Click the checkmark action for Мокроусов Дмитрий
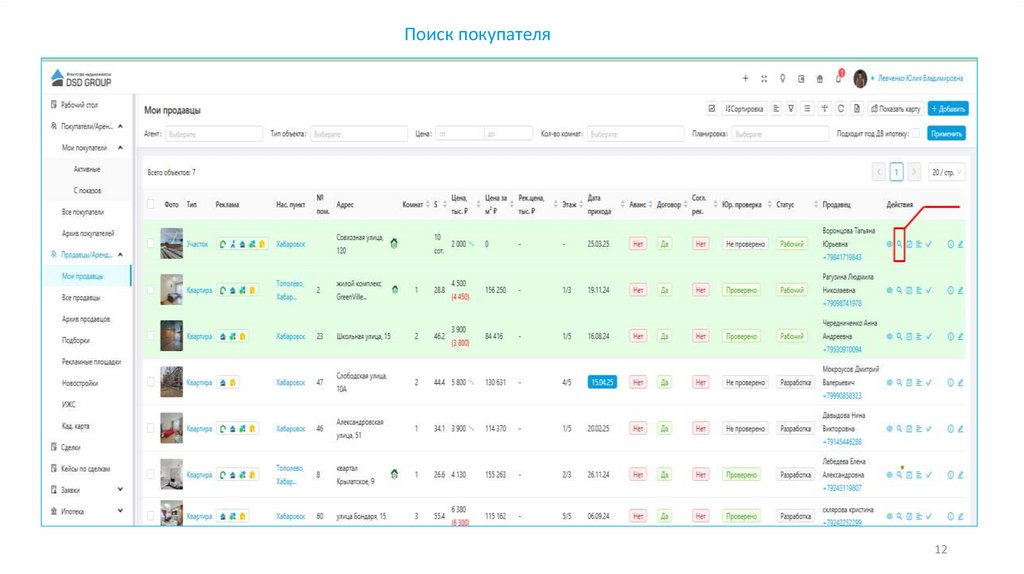 (x=929, y=382)
